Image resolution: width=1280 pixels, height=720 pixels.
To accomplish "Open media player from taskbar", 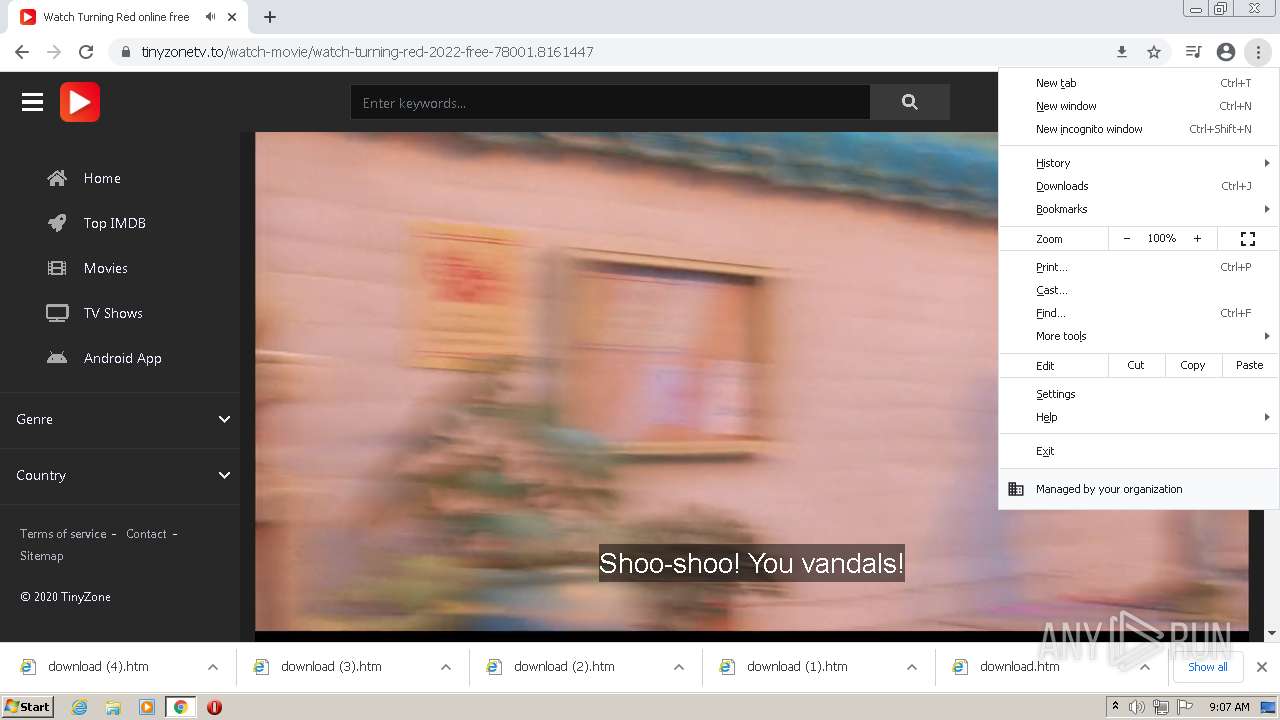I will click(x=146, y=707).
